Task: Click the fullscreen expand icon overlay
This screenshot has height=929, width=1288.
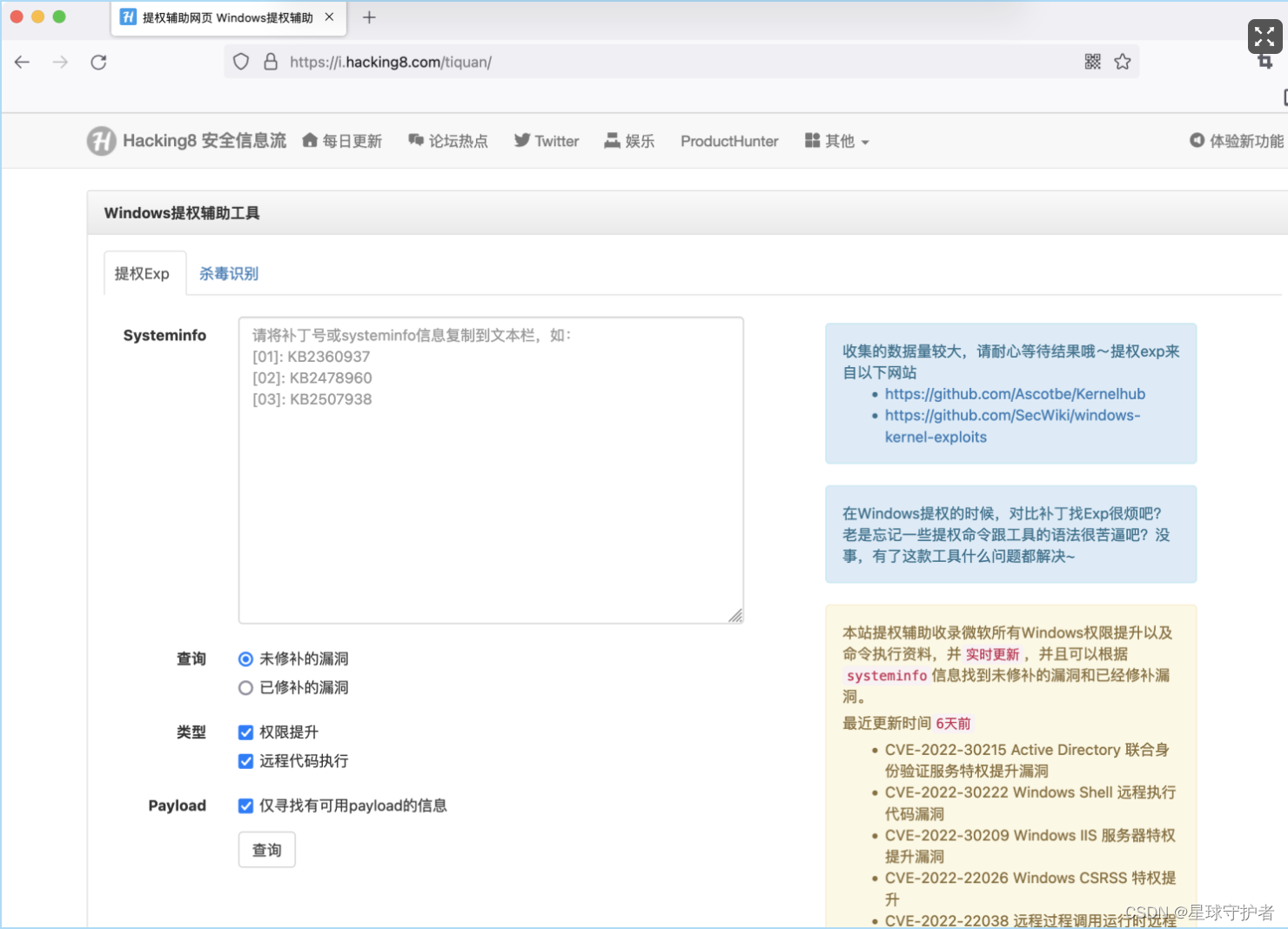Action: pyautogui.click(x=1265, y=37)
